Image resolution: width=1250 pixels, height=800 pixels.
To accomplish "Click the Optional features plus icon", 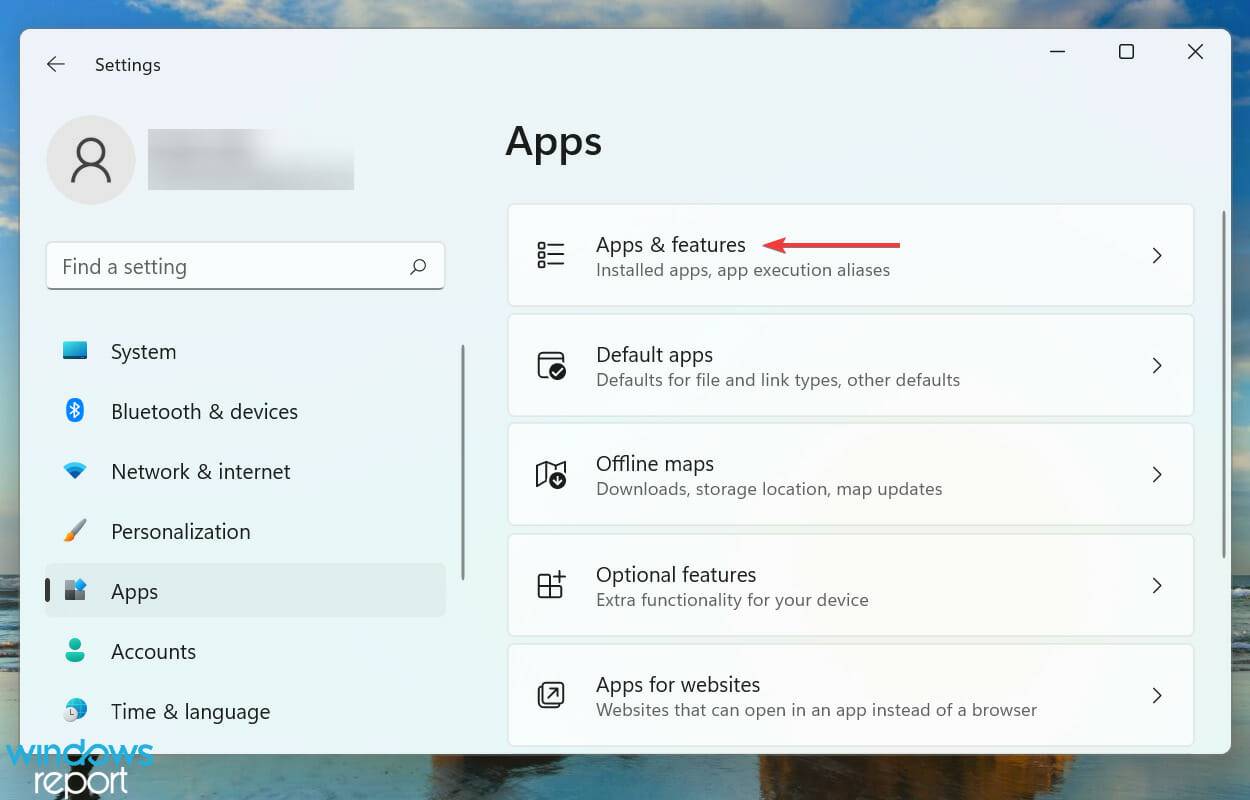I will [551, 585].
